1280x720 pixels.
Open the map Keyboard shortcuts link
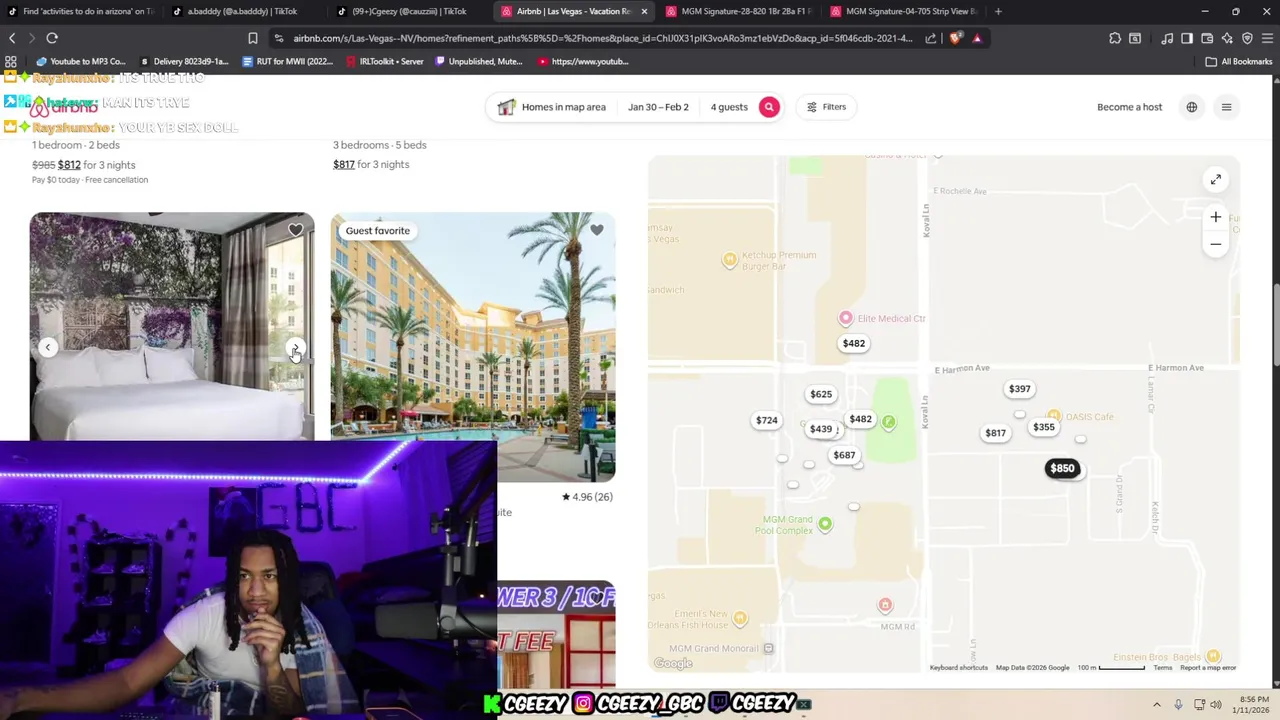coord(958,668)
